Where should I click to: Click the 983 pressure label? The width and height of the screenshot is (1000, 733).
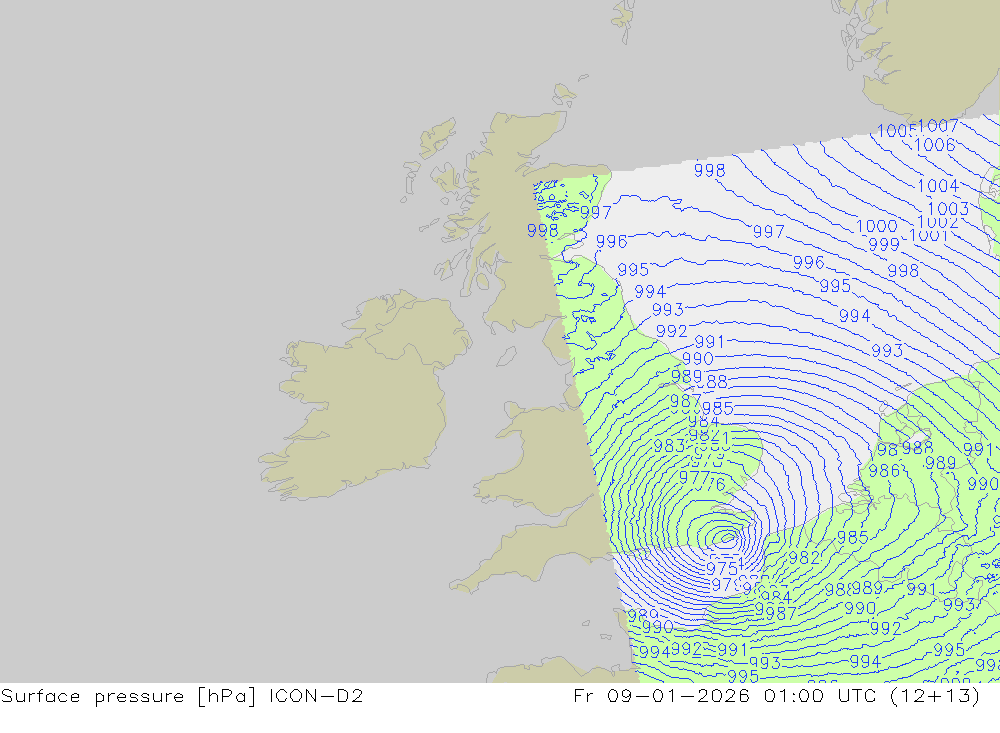(x=669, y=446)
